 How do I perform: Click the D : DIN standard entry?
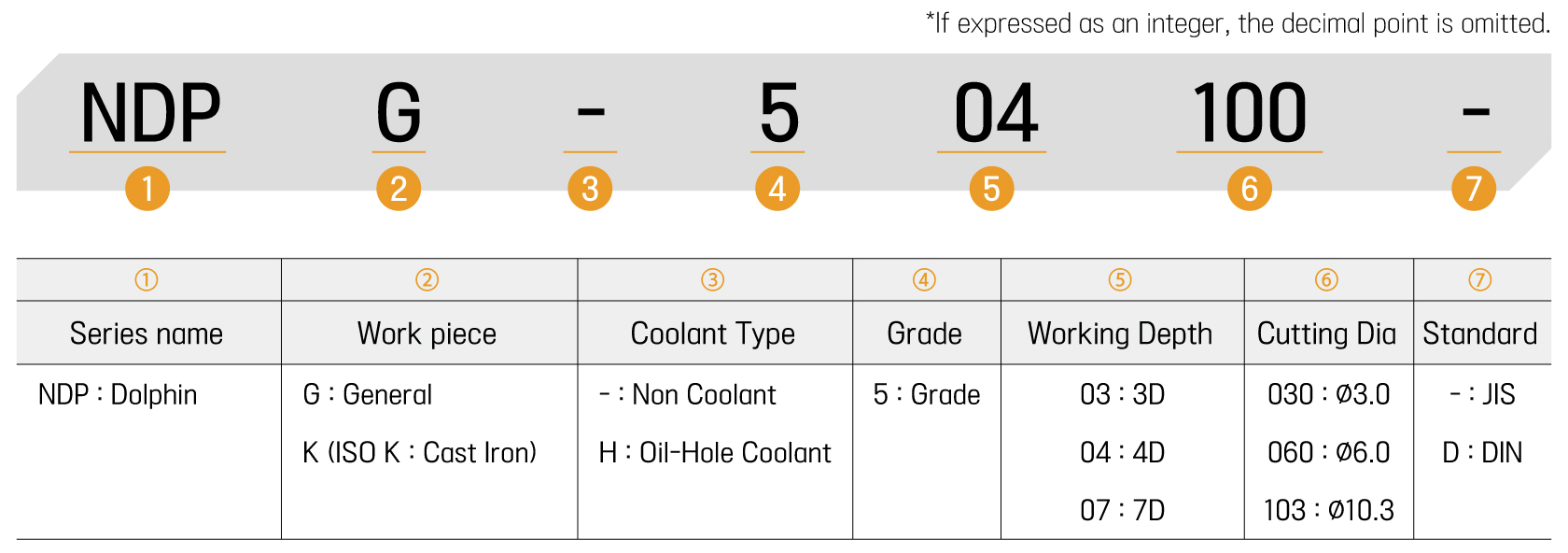[x=1481, y=453]
